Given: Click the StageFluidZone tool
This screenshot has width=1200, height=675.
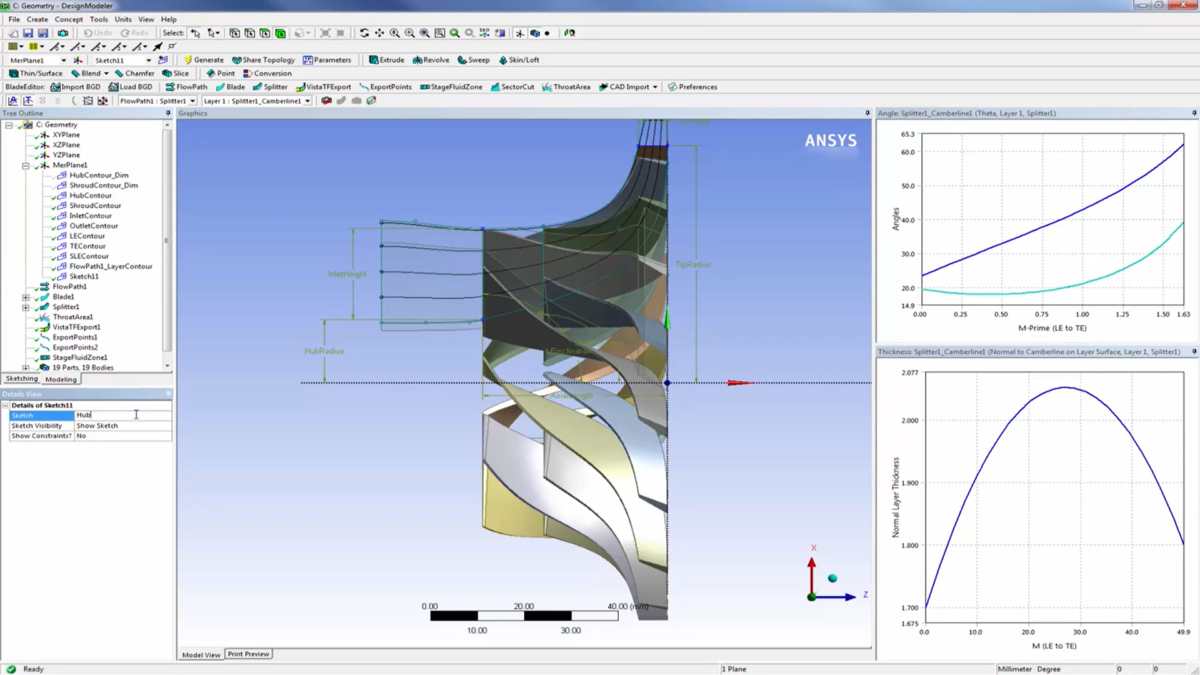Looking at the screenshot, I should point(451,87).
